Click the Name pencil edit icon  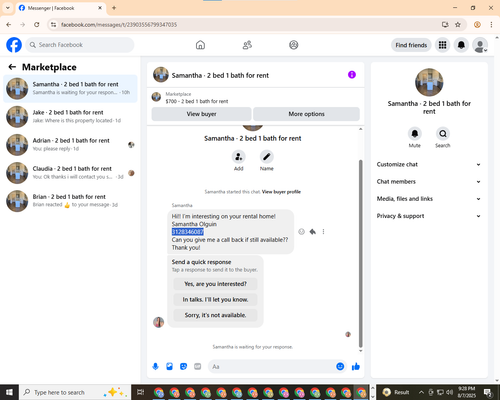coord(267,157)
